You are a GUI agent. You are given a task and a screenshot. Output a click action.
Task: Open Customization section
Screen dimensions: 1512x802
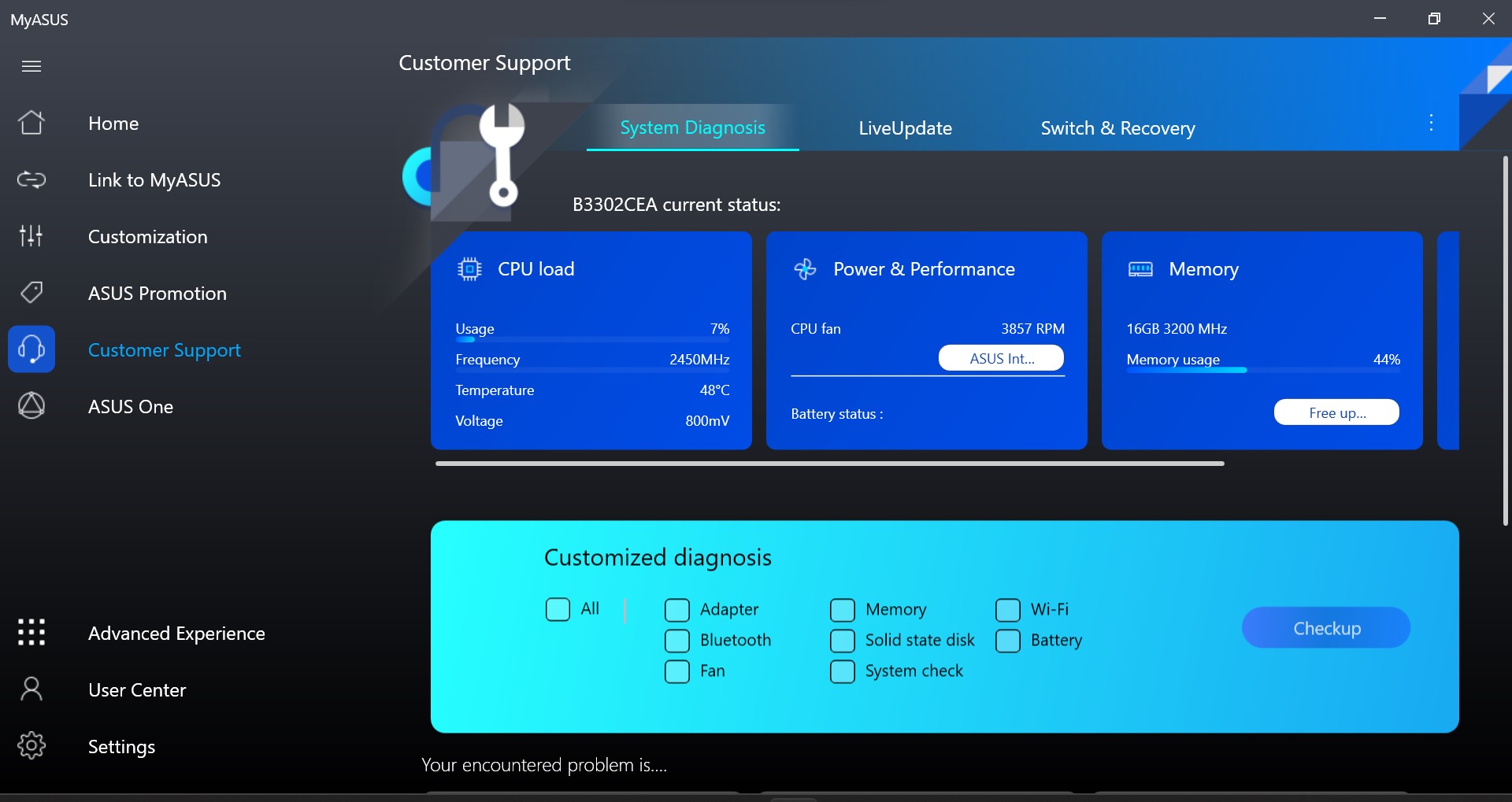(x=148, y=237)
